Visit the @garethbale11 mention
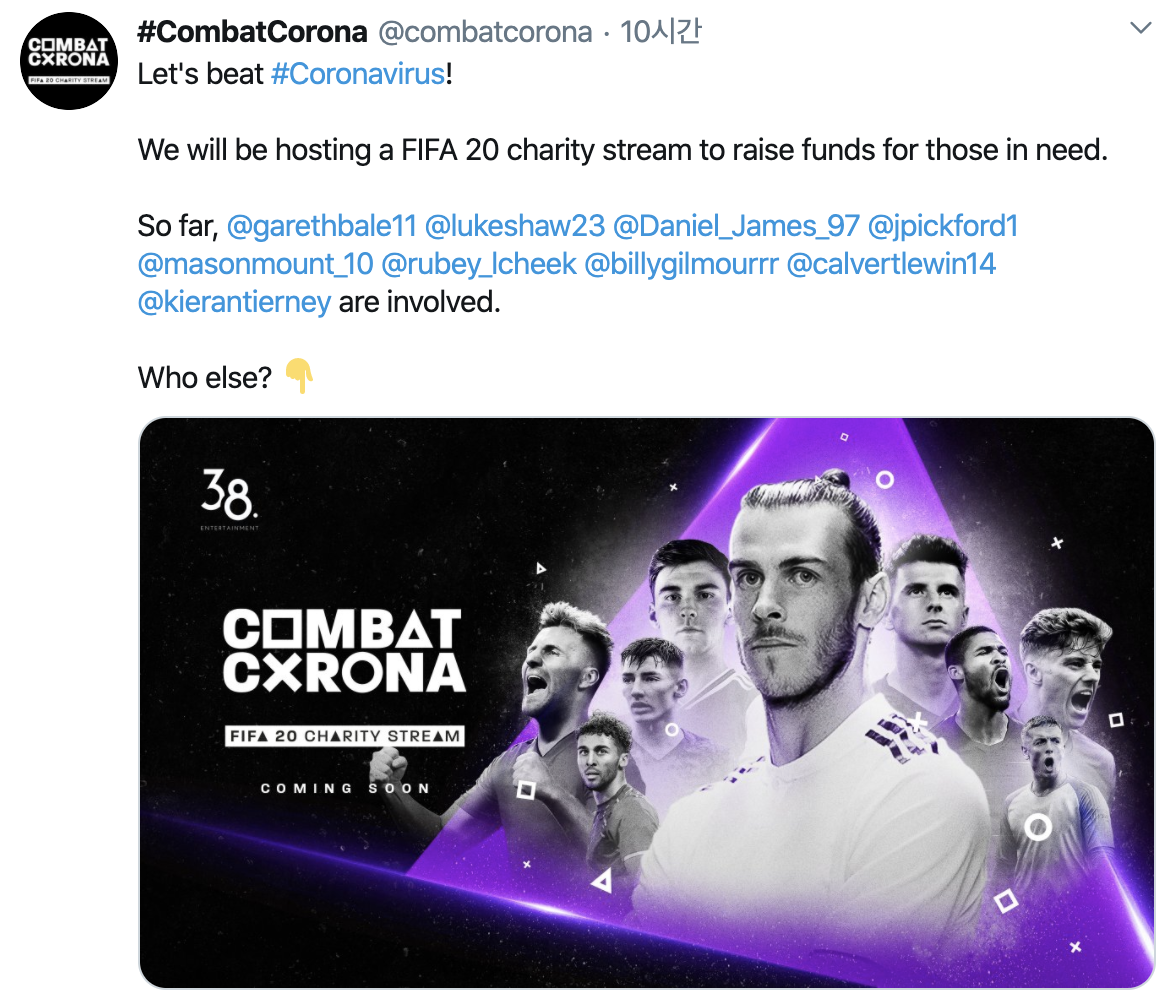The width and height of the screenshot is (1176, 1006). coord(322,226)
